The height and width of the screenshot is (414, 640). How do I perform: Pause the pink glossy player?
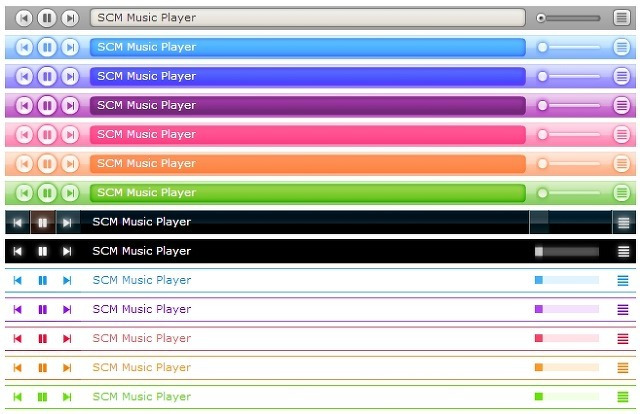coord(47,135)
